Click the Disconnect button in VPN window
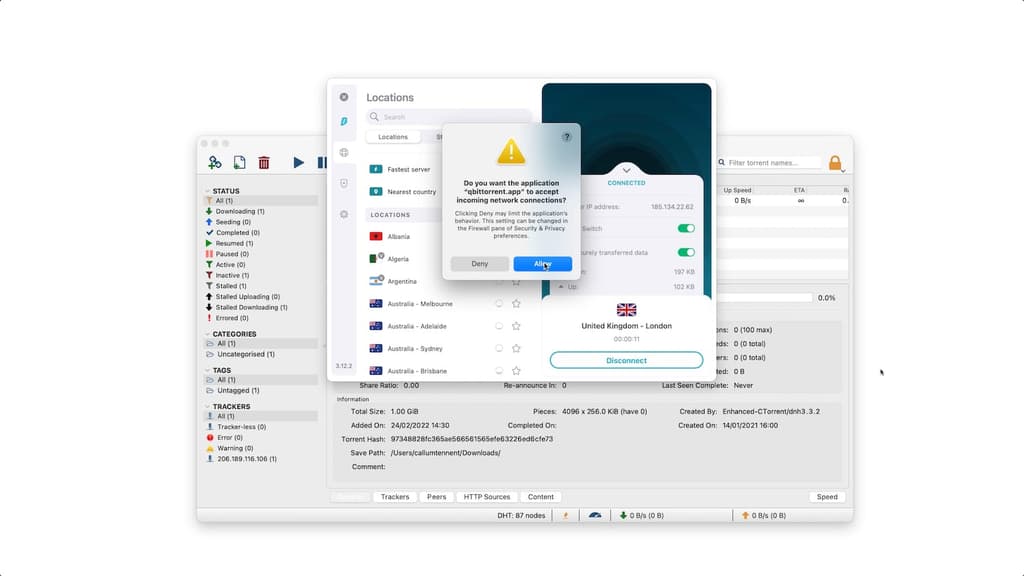Viewport: 1024px width, 576px height. click(x=626, y=360)
